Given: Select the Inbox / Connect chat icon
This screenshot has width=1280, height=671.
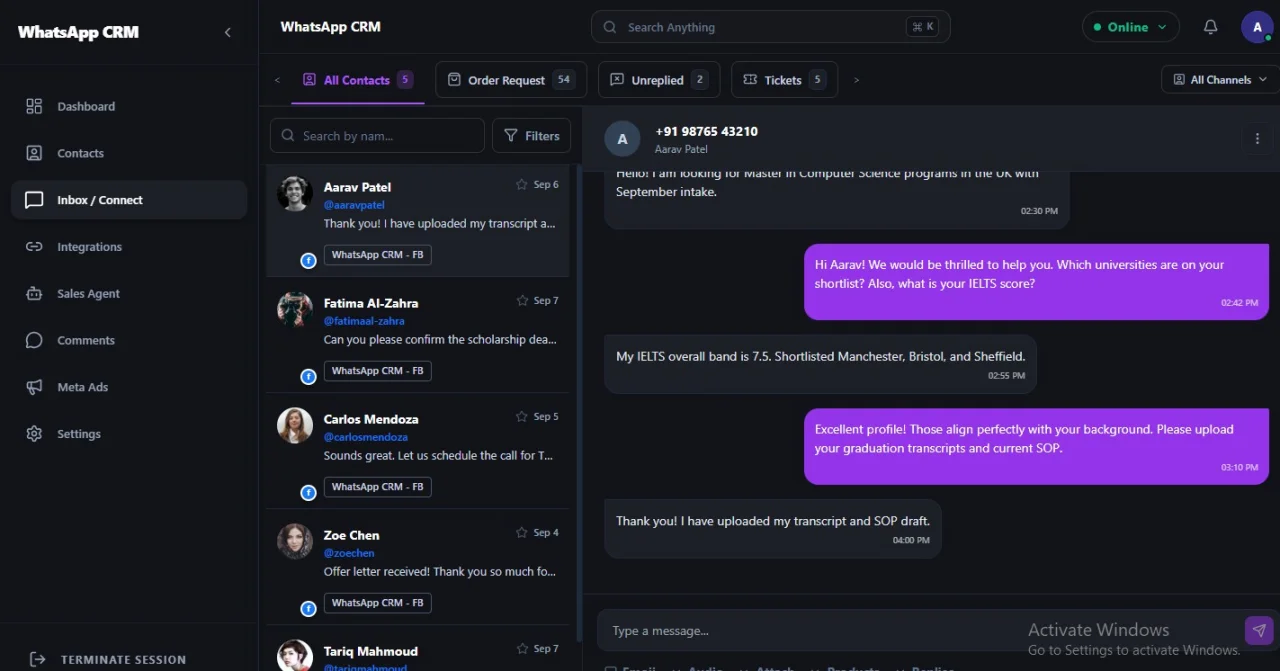Looking at the screenshot, I should click(34, 200).
